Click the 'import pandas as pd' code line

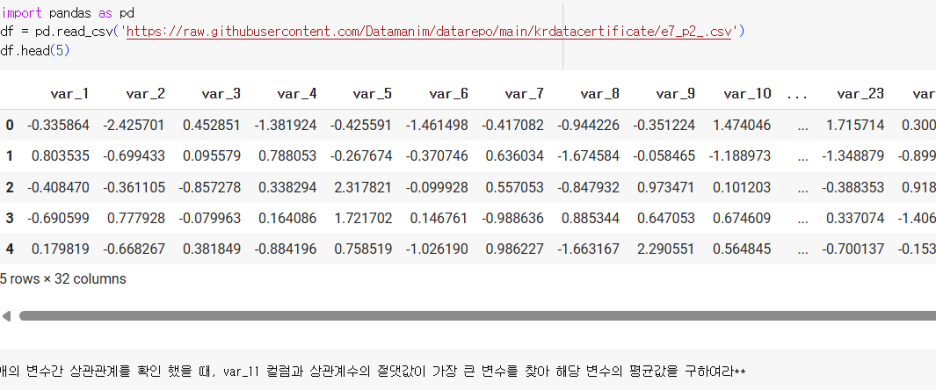tap(67, 13)
